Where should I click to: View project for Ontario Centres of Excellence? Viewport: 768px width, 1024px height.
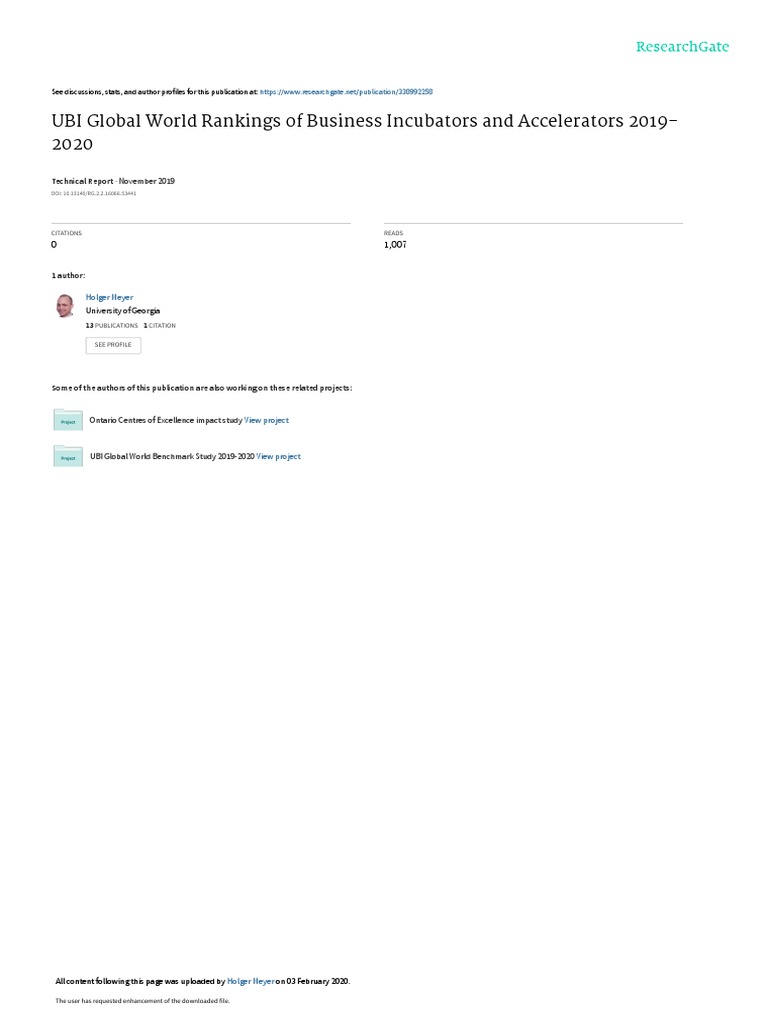266,420
